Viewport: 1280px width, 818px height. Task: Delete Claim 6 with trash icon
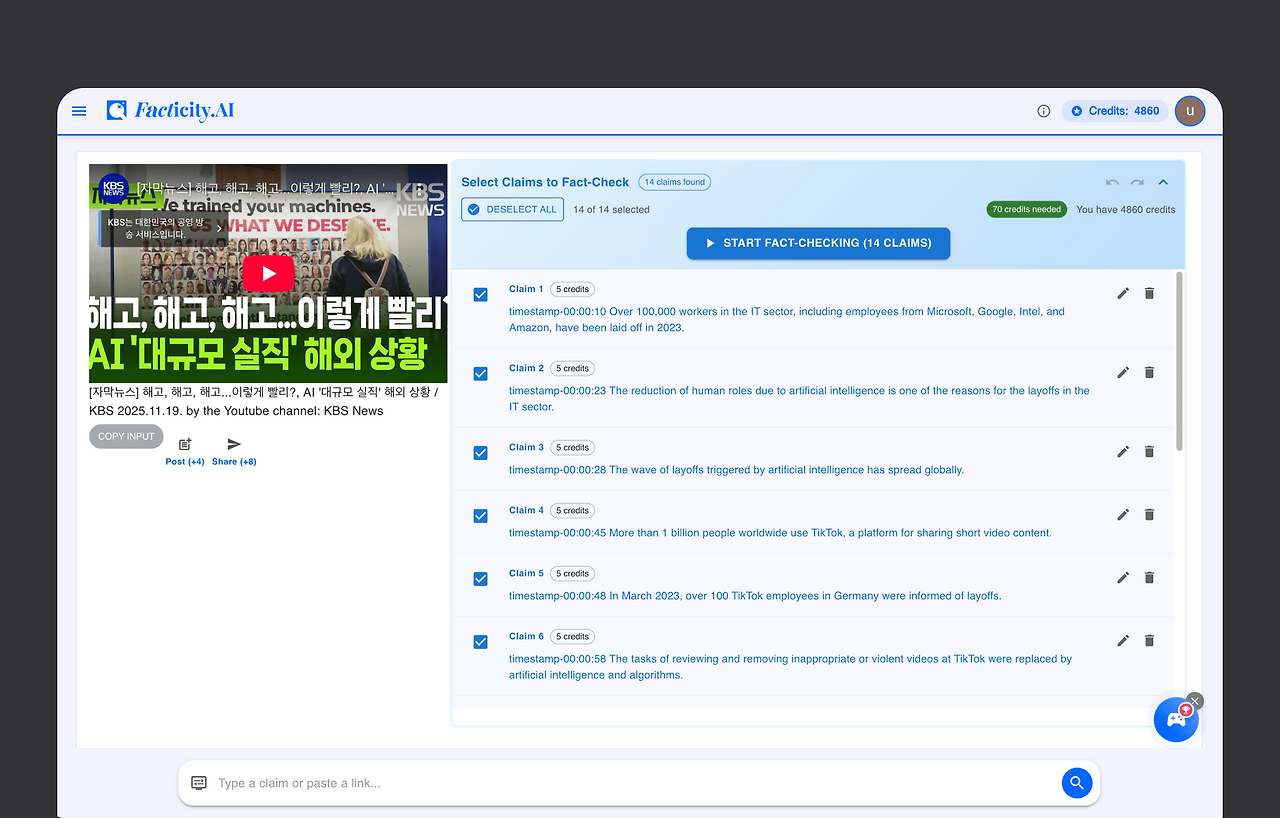click(1149, 640)
